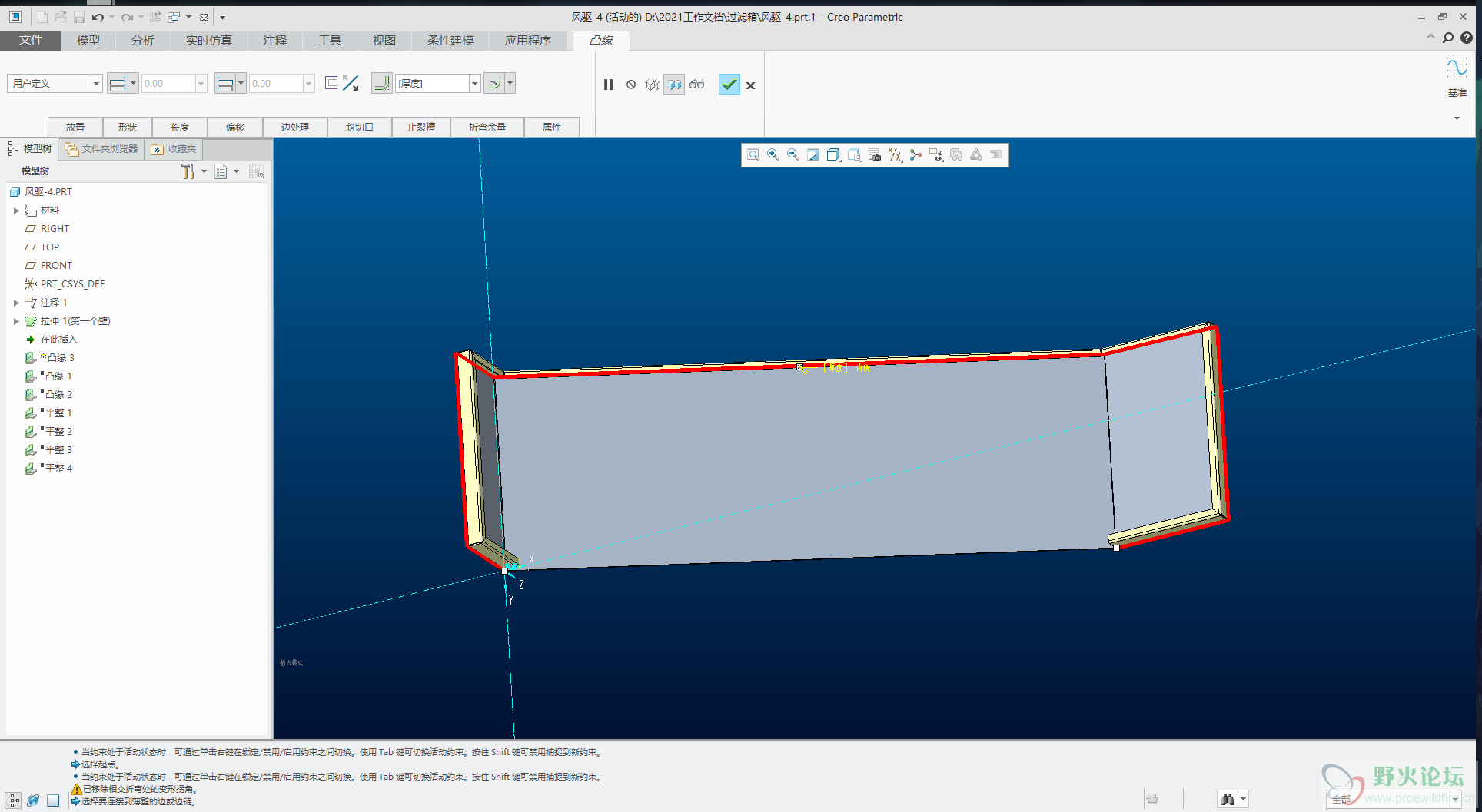Image resolution: width=1482 pixels, height=812 pixels.
Task: Open the radius dimension side dropdown arrow
Action: (x=510, y=83)
